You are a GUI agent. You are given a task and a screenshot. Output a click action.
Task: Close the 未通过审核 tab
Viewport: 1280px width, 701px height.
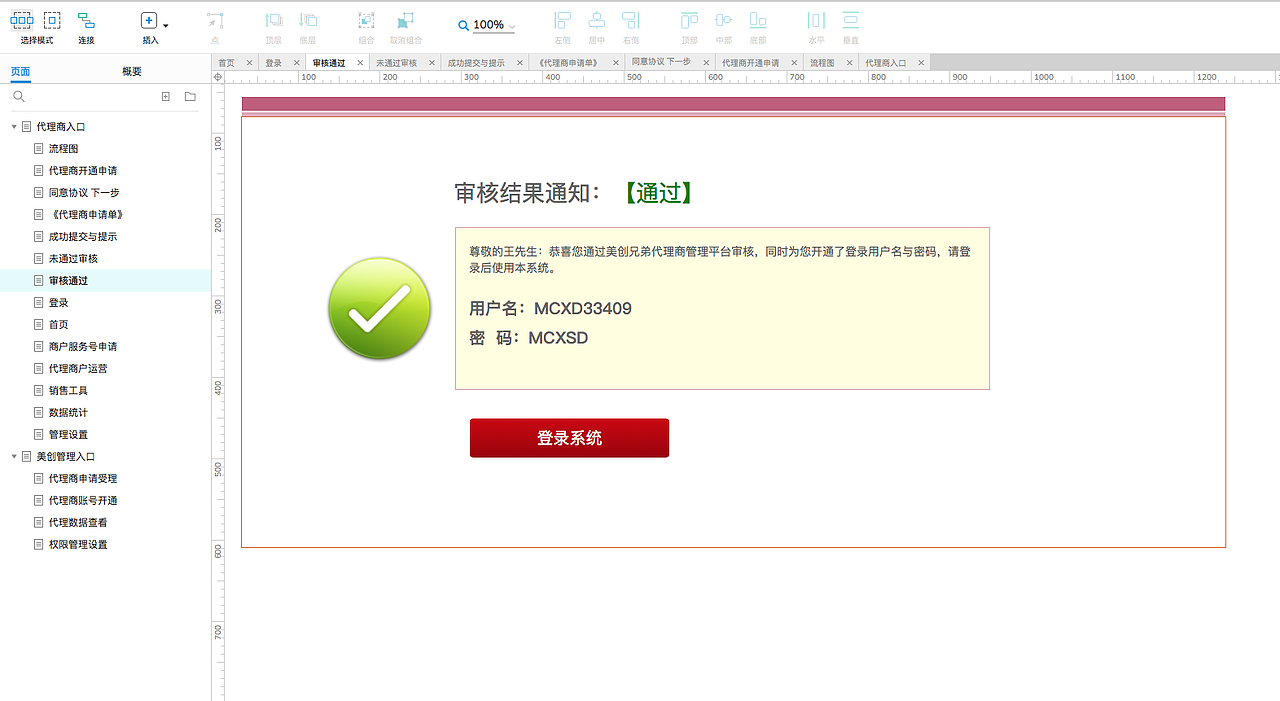point(431,62)
